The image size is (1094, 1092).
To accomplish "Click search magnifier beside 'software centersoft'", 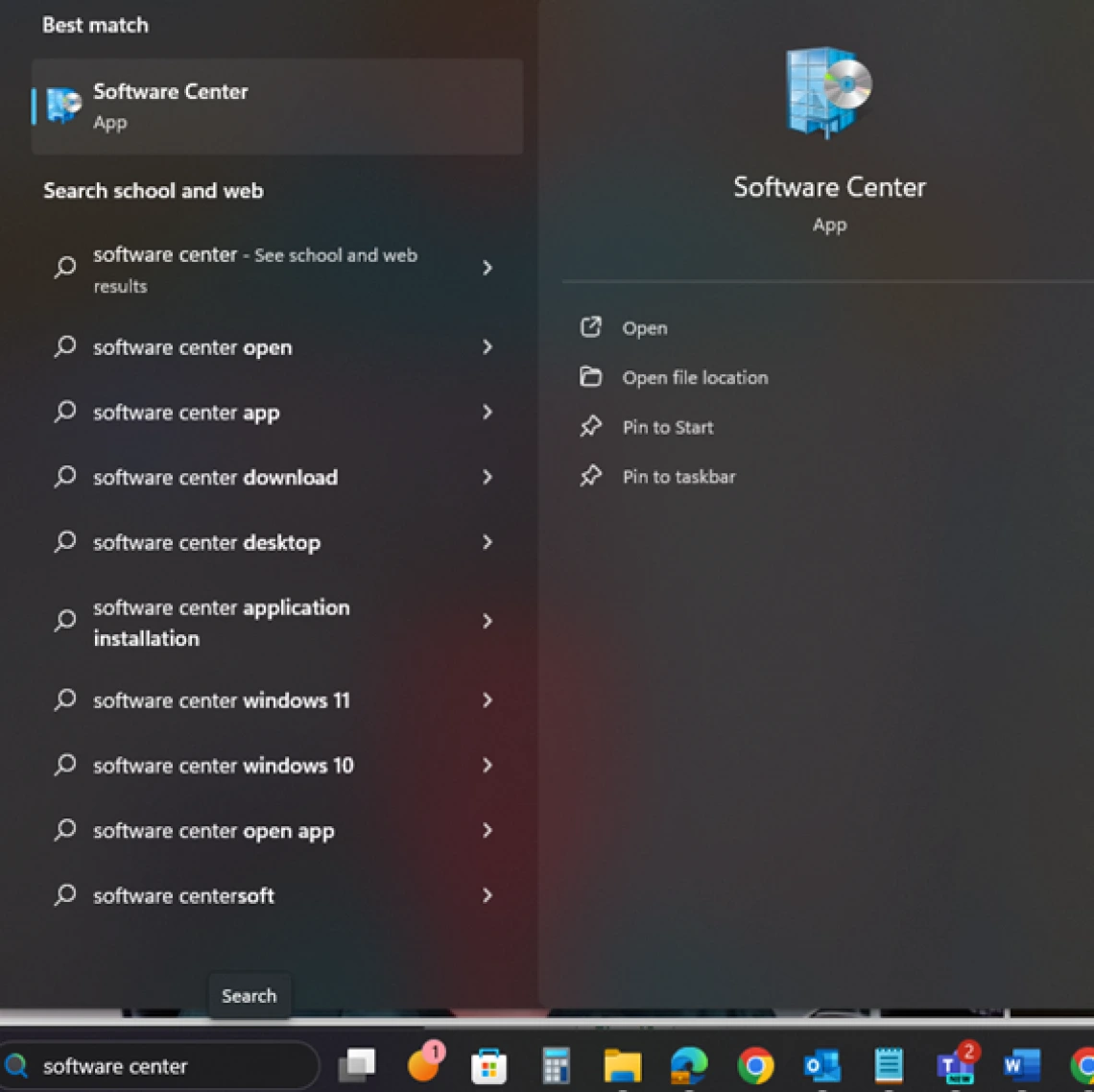I will tap(65, 894).
